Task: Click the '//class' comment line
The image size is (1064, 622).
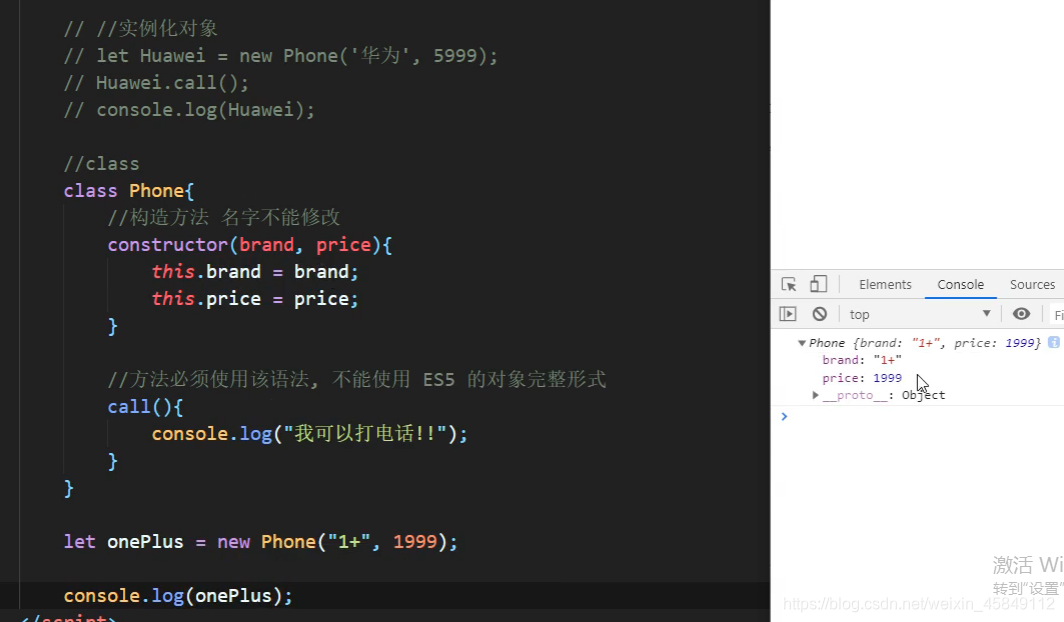Action: click(101, 164)
